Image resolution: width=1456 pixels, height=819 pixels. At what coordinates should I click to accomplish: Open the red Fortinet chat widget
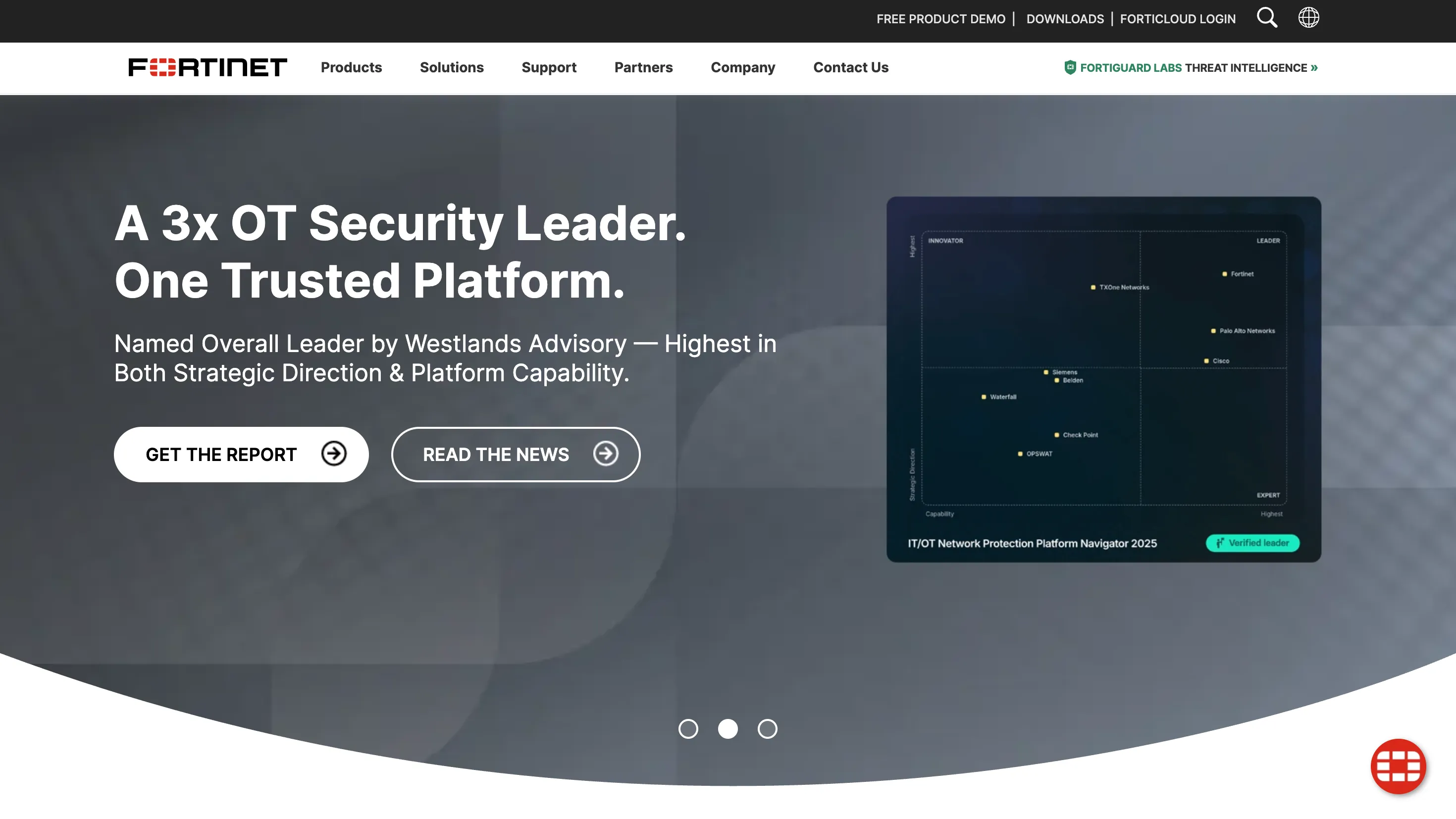click(1398, 767)
